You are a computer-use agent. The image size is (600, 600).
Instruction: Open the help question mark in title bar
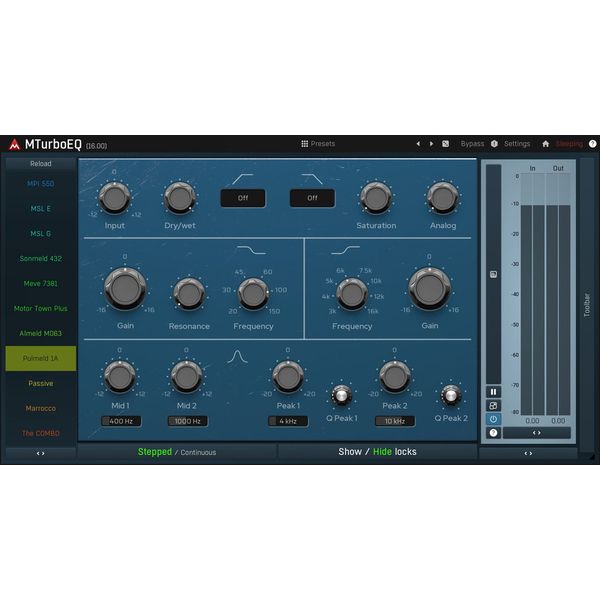point(592,144)
